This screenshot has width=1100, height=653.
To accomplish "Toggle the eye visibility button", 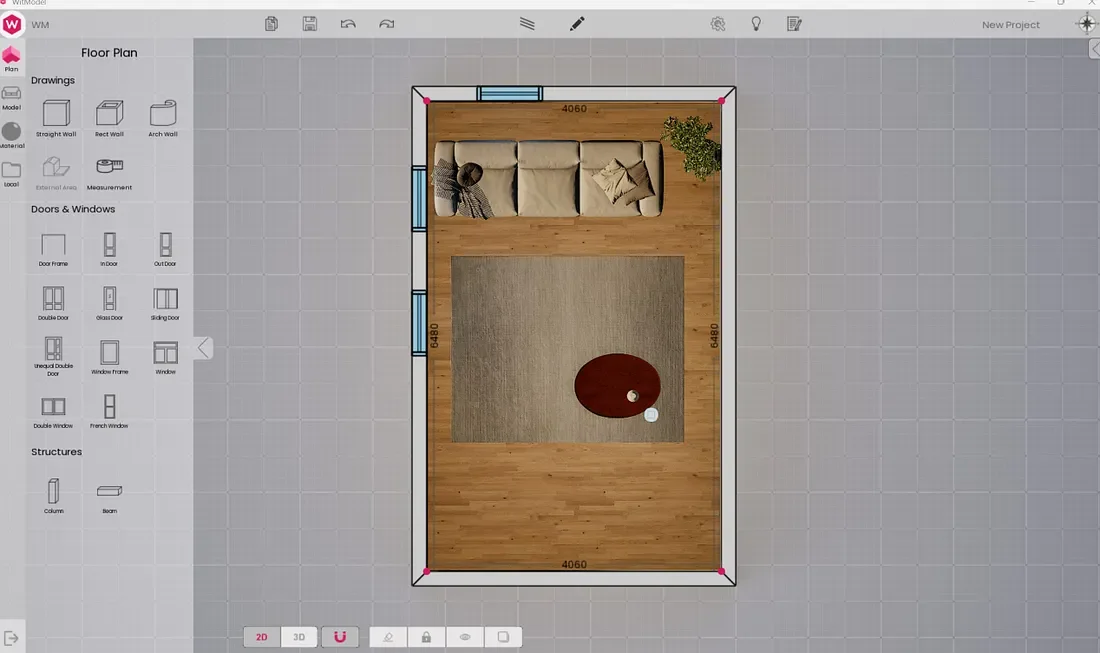I will coord(464,637).
